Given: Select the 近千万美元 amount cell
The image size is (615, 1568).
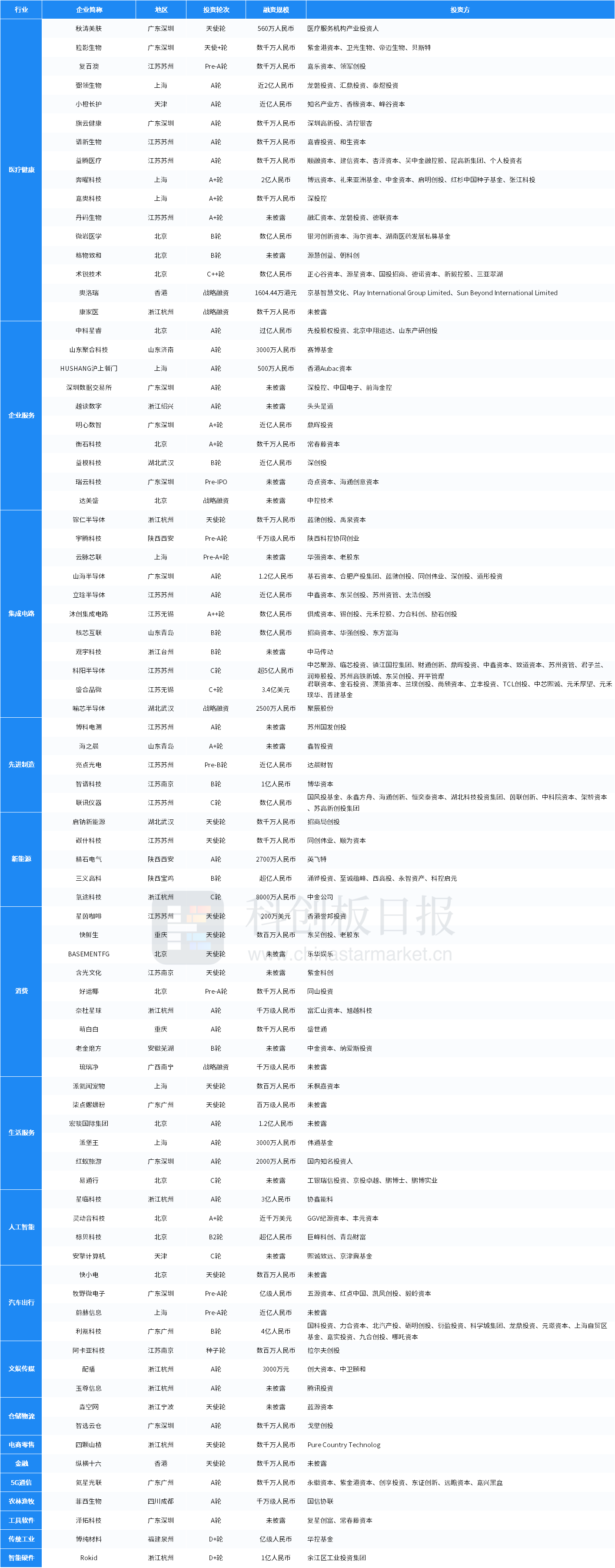Looking at the screenshot, I should pyautogui.click(x=276, y=1218).
